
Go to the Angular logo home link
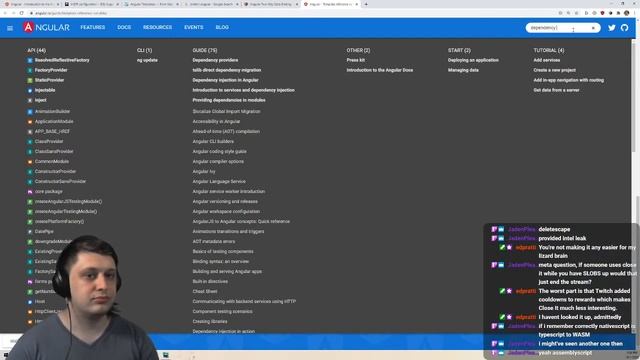pyautogui.click(x=47, y=27)
